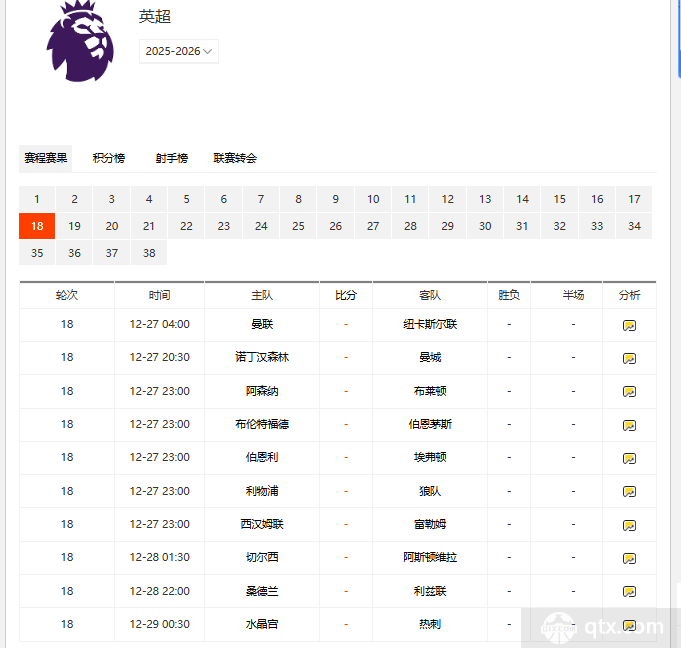Open the 联赛转会 tab

[235, 158]
